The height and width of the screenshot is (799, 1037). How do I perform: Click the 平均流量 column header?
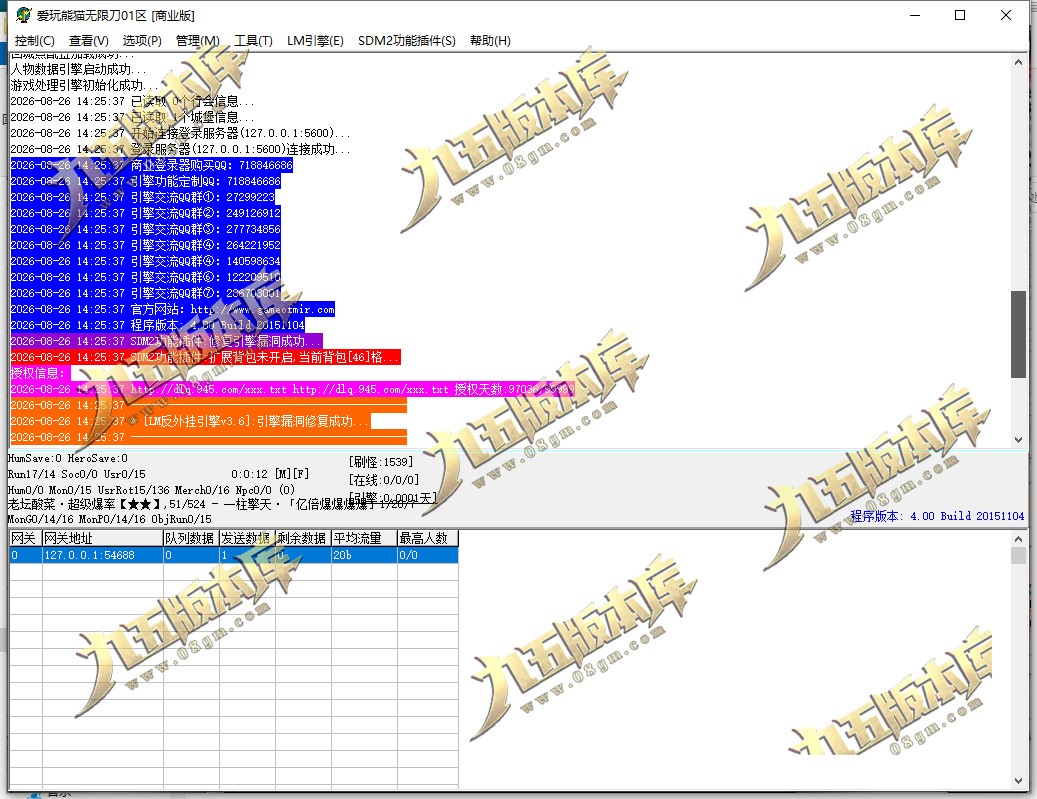point(364,538)
